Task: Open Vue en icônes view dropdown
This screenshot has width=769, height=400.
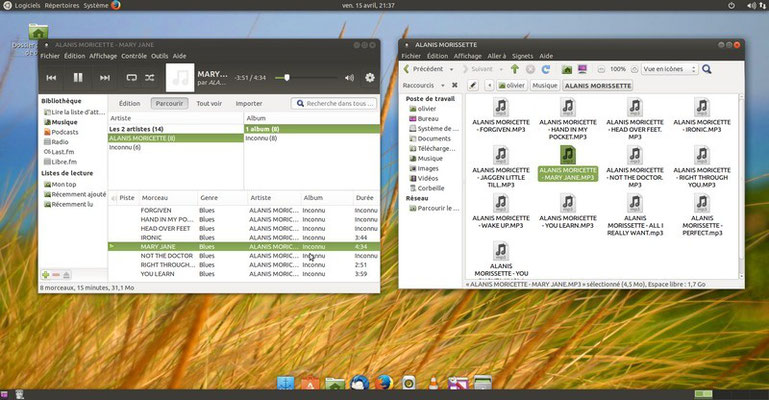Action: coord(669,69)
